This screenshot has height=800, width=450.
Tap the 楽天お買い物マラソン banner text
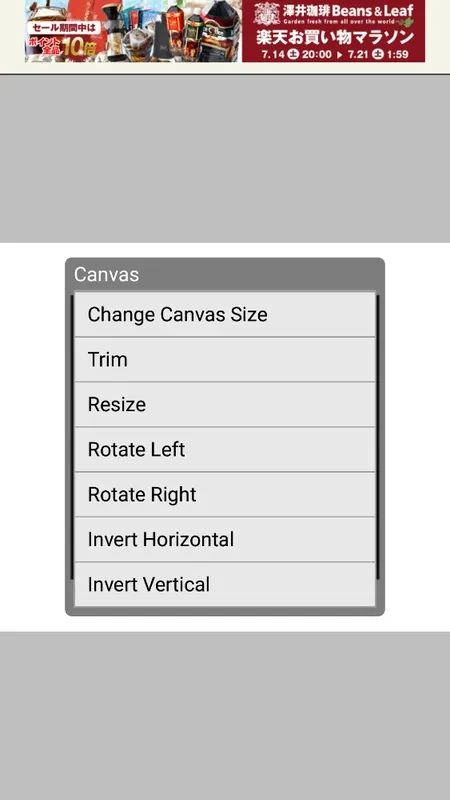[x=335, y=37]
